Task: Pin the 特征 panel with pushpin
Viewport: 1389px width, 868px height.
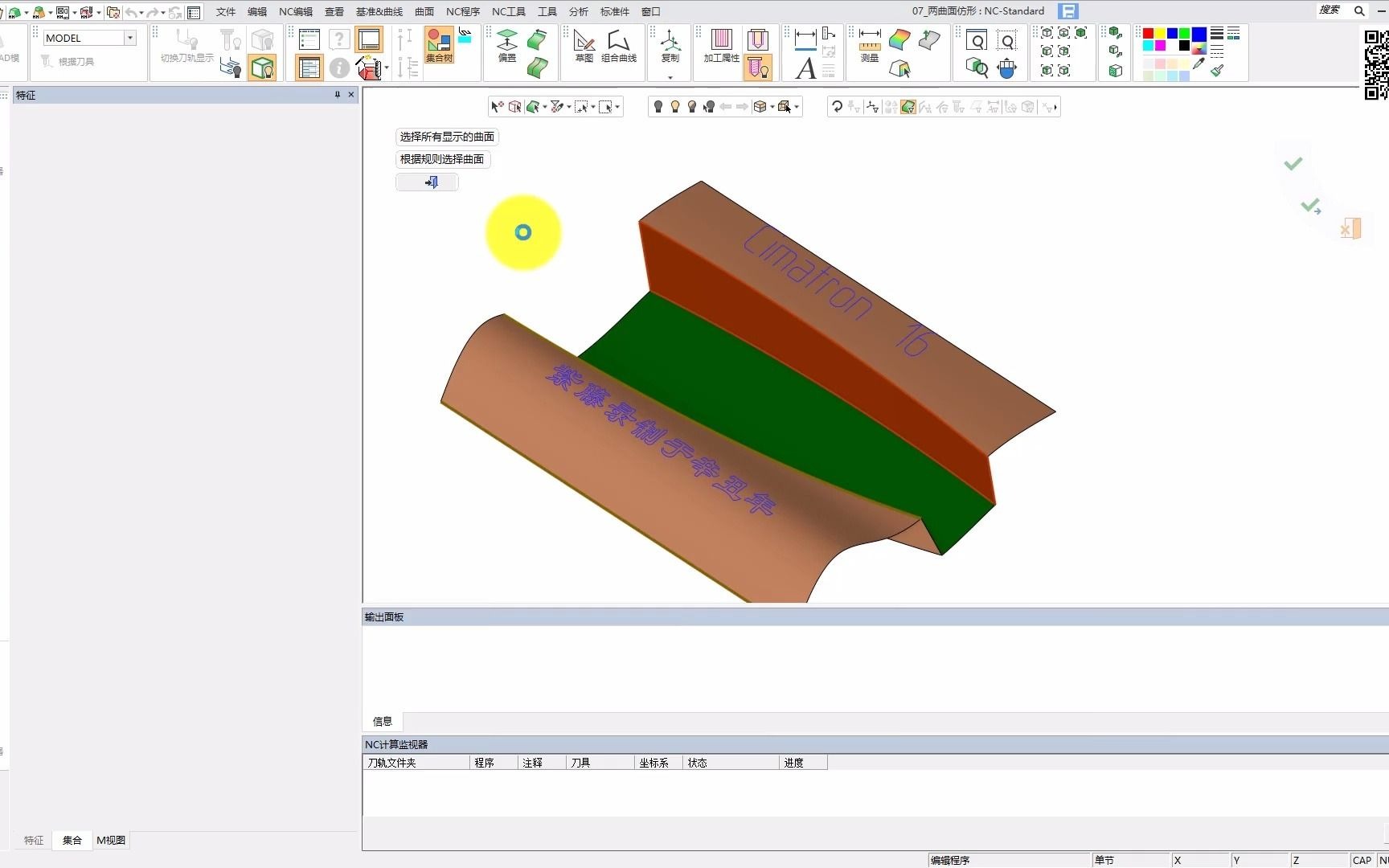Action: (x=338, y=95)
